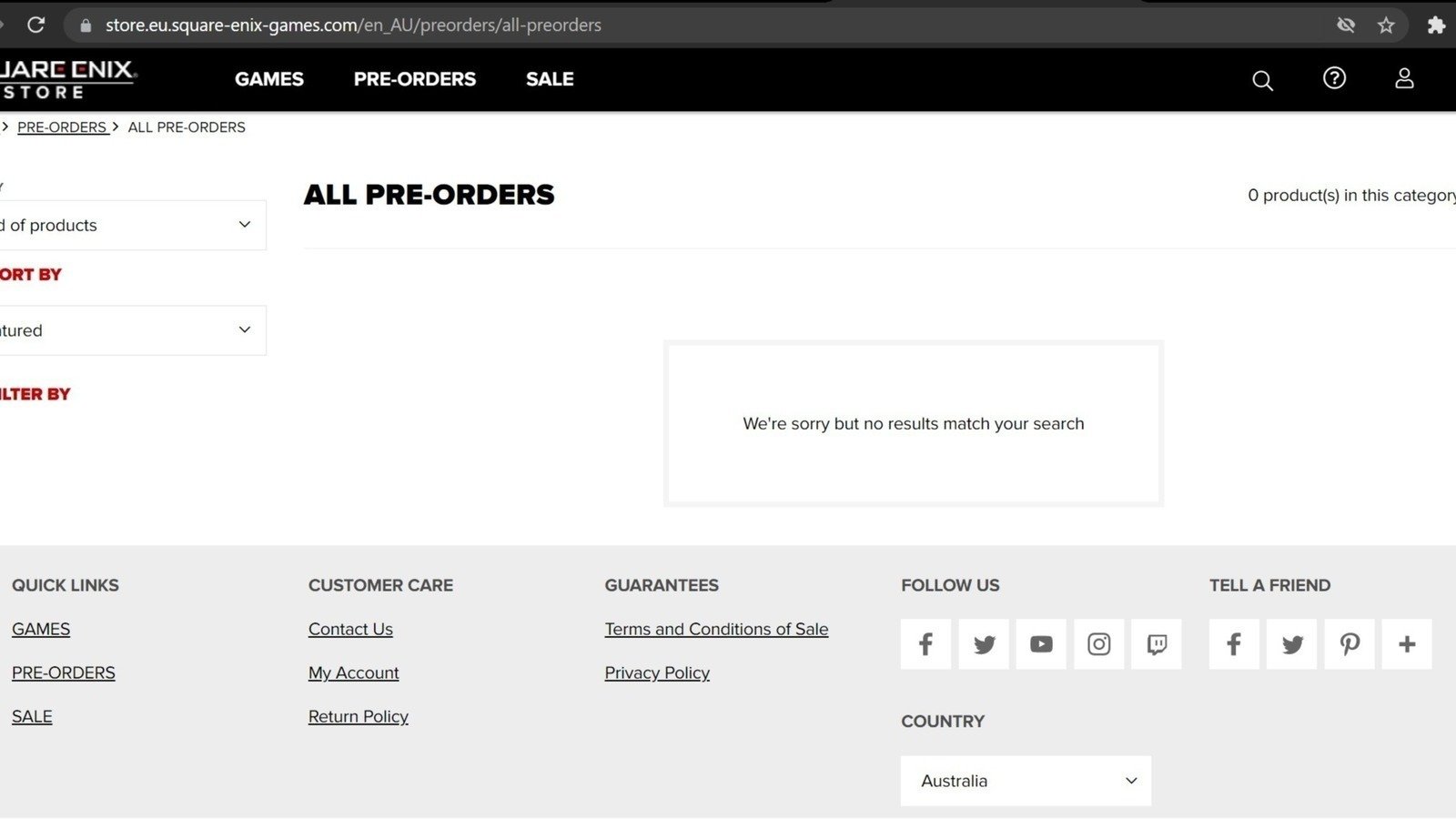Viewport: 1456px width, 819px height.
Task: Open the GAMES menu in header
Action: 269,79
